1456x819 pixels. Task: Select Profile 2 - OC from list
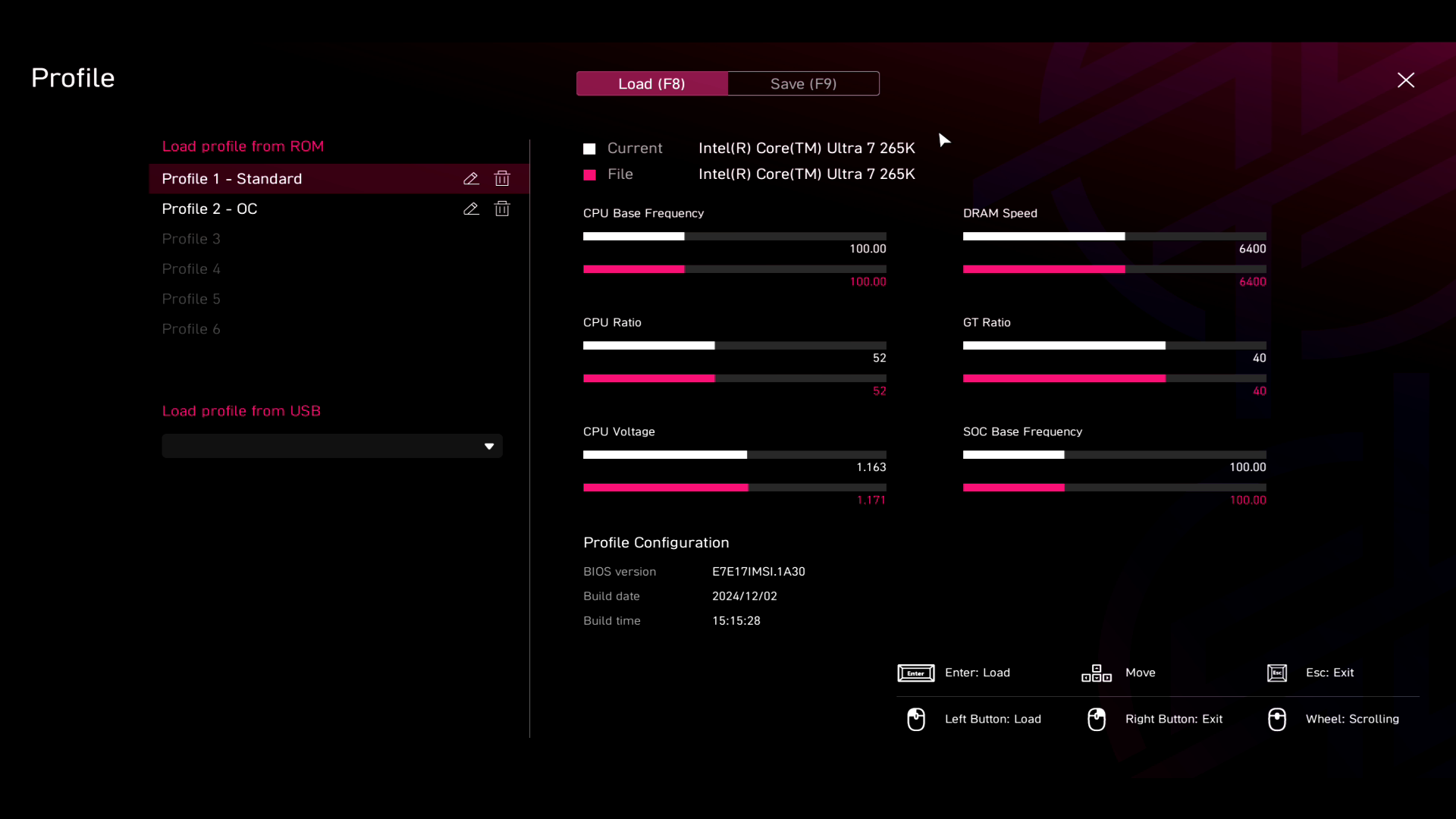pos(209,209)
